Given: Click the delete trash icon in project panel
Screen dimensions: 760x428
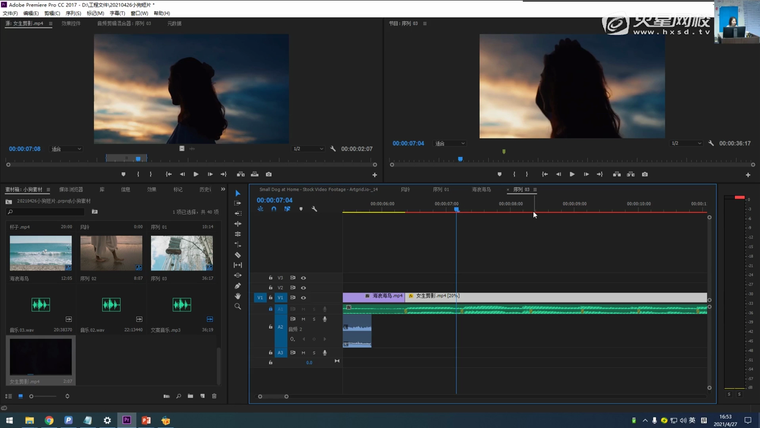Looking at the screenshot, I should [214, 396].
